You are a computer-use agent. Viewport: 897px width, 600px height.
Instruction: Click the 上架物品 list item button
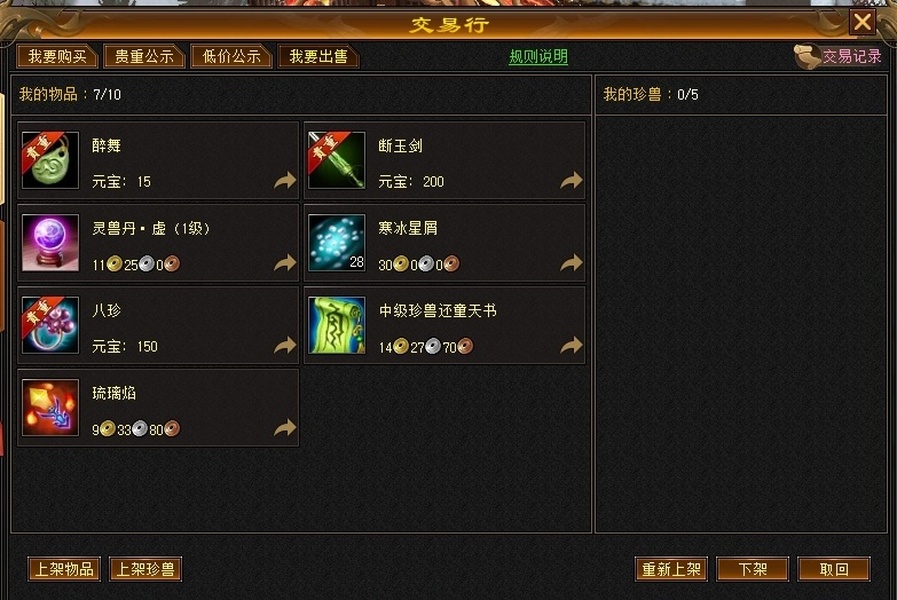(x=64, y=569)
